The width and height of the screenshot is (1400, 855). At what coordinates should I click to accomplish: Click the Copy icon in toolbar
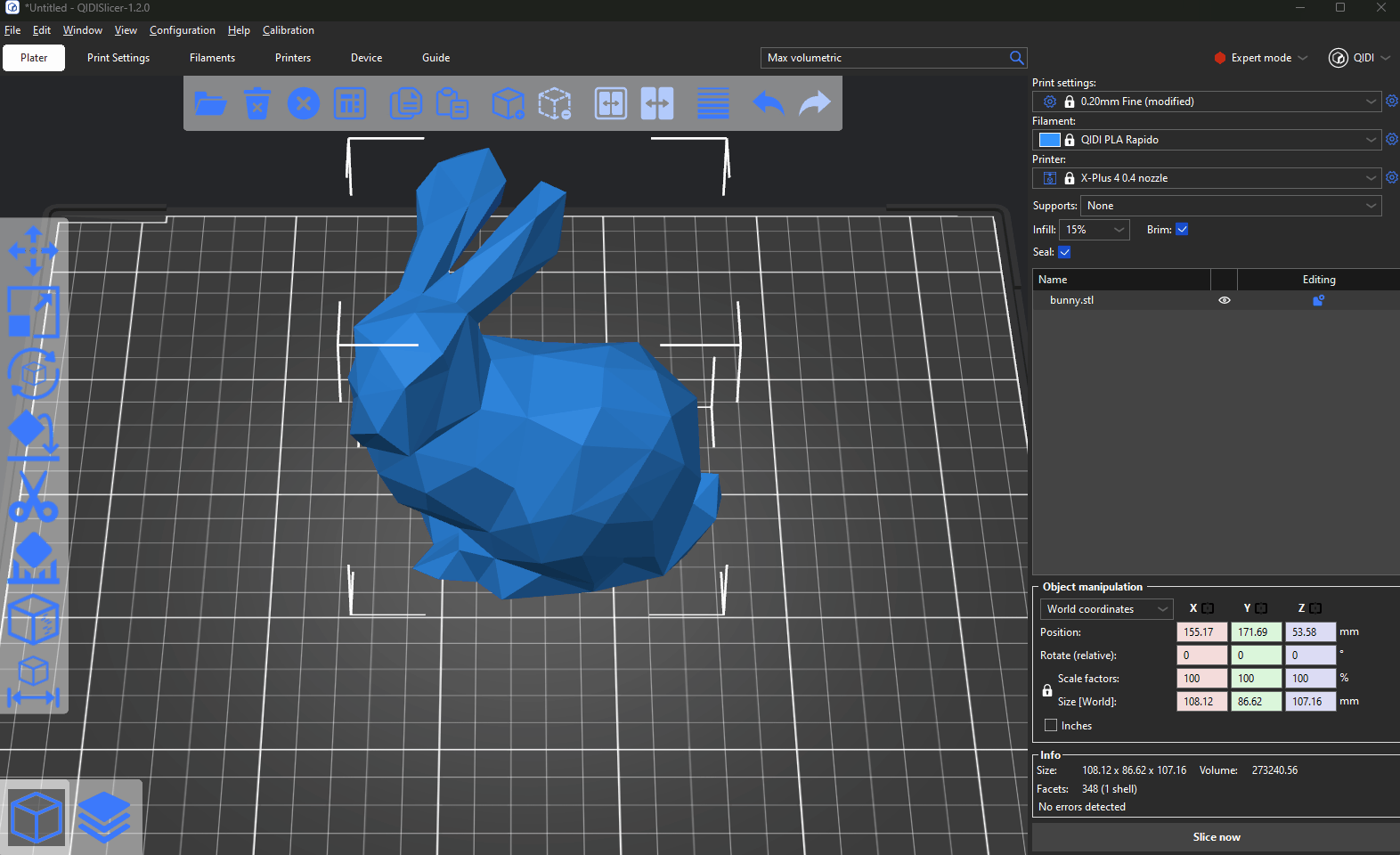point(405,103)
